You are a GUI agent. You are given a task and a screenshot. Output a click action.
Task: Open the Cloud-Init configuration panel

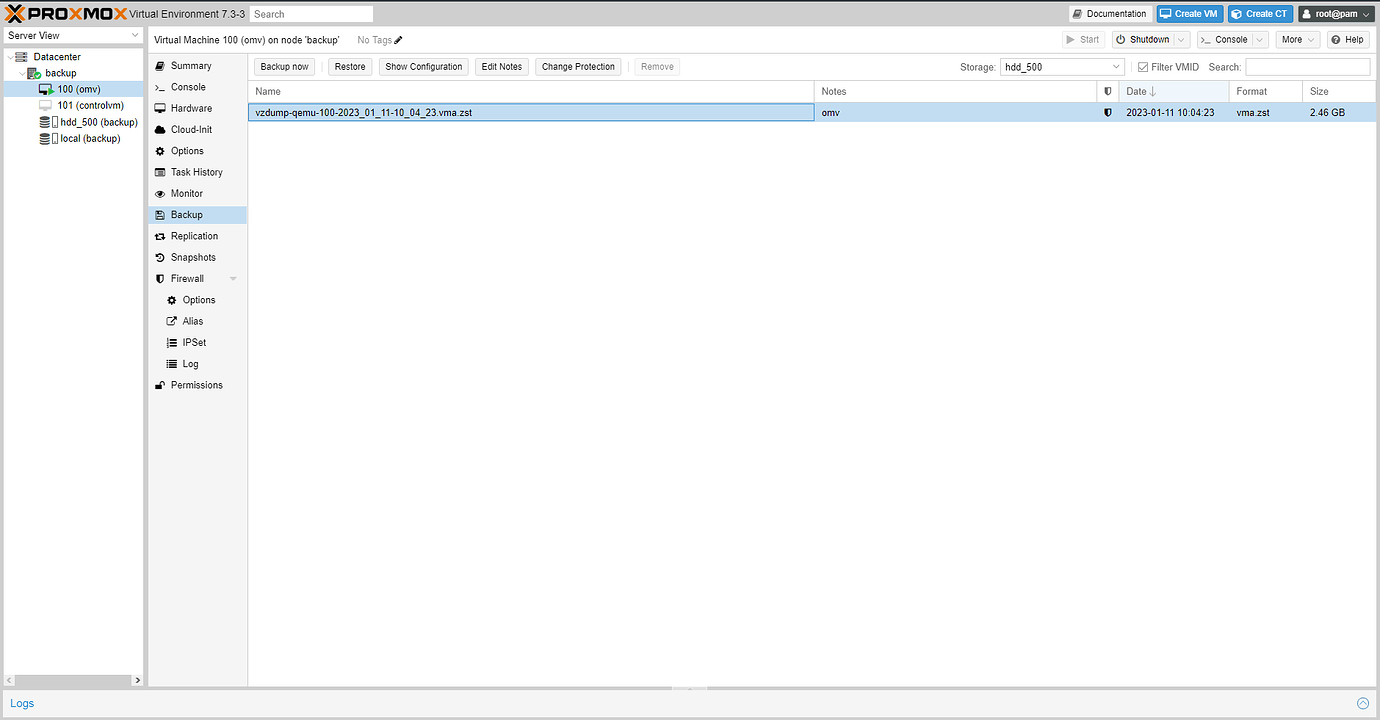(191, 129)
